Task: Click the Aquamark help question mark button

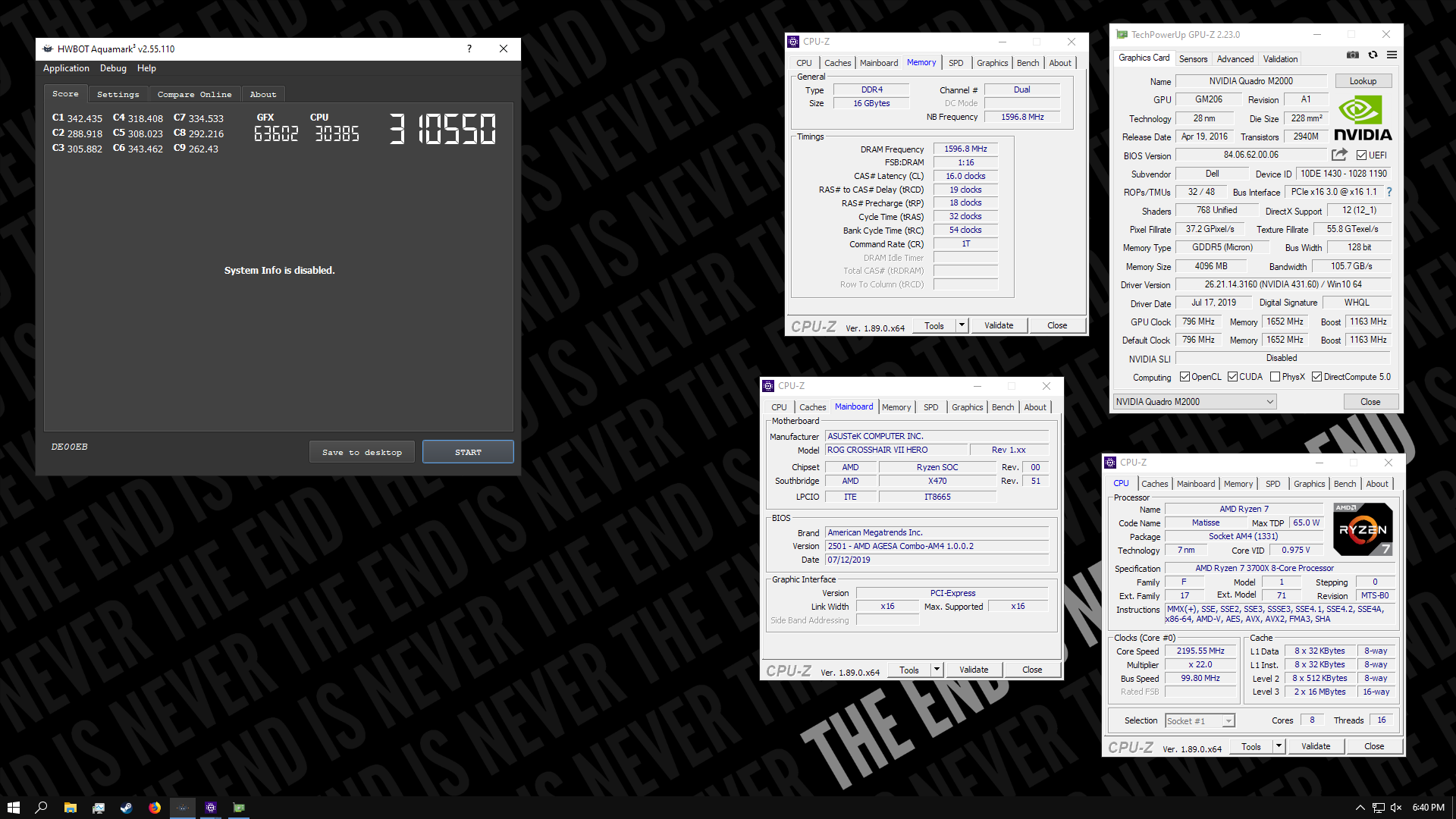Action: pyautogui.click(x=469, y=49)
